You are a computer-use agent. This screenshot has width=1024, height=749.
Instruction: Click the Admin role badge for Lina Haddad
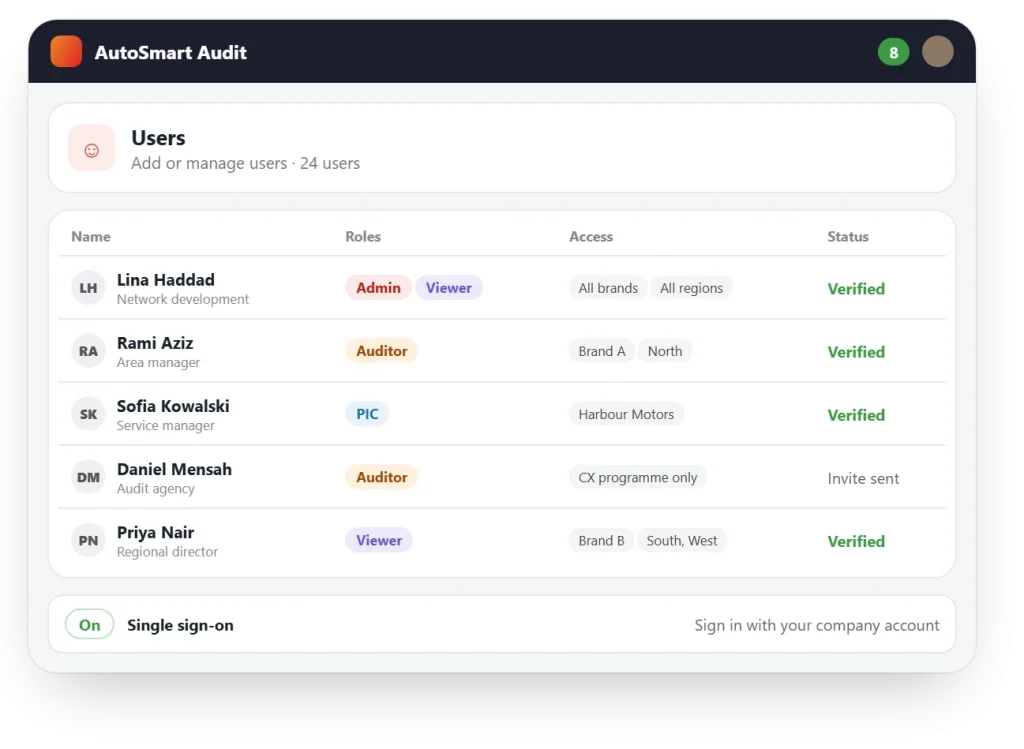[x=378, y=288]
